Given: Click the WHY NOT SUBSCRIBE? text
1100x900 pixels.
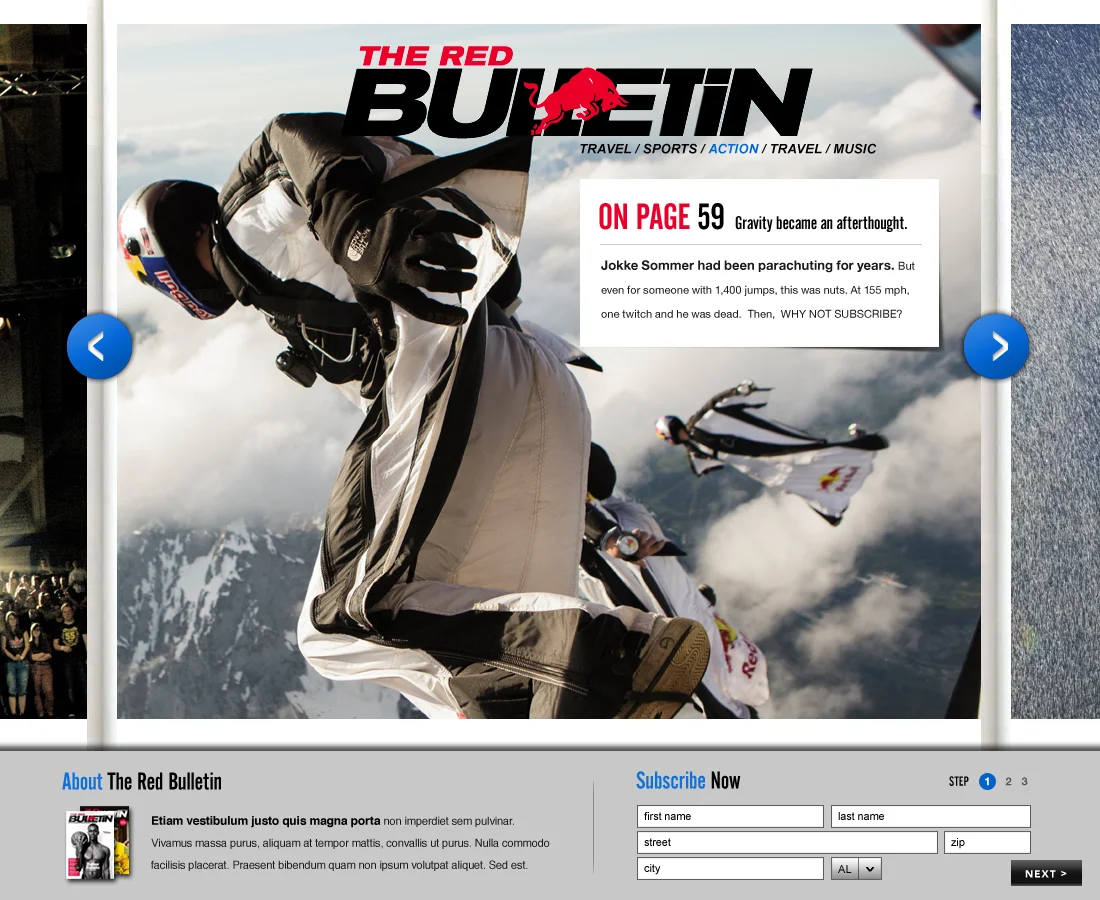Looking at the screenshot, I should tap(841, 314).
